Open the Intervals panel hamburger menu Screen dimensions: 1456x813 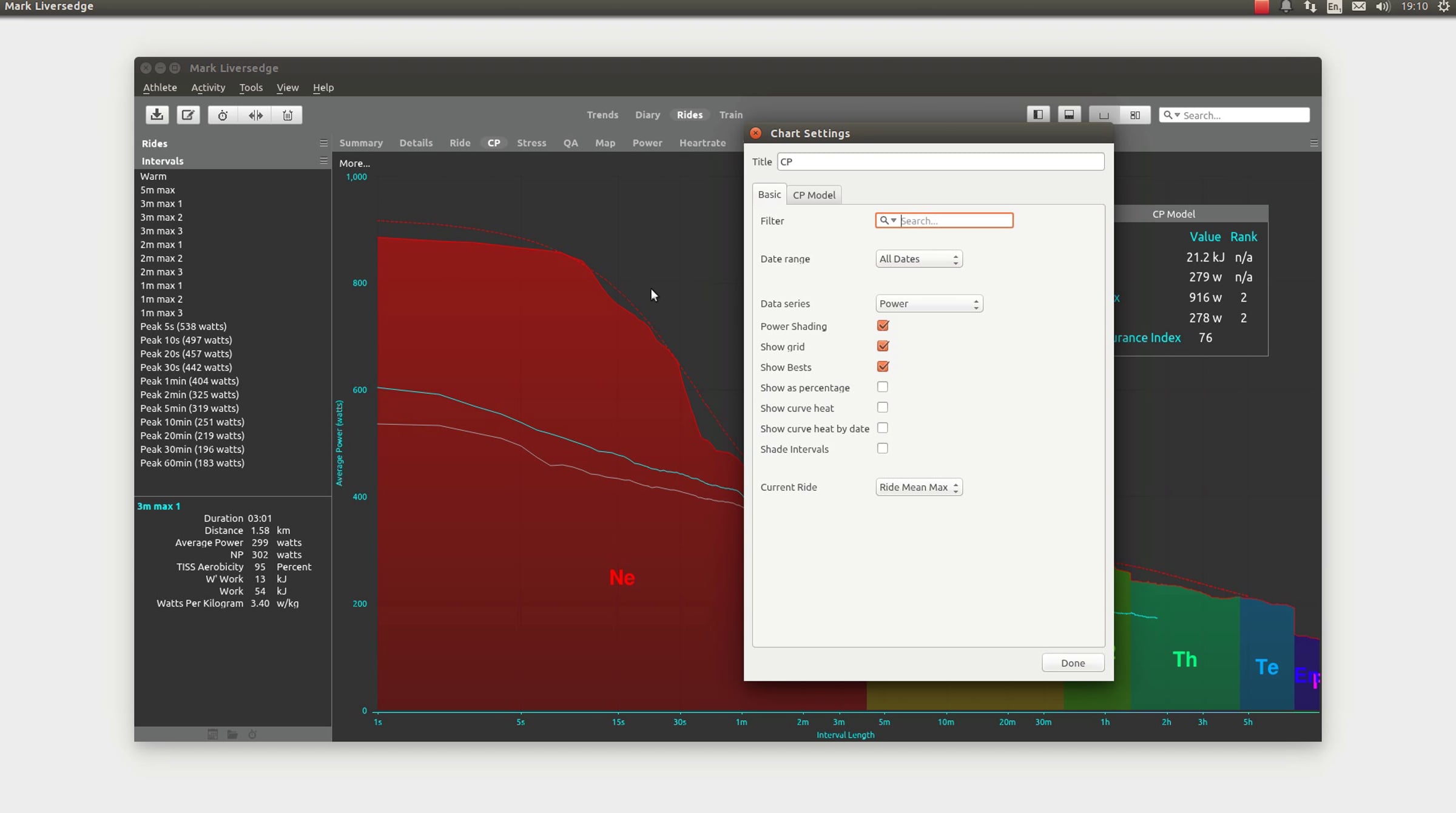tap(323, 161)
